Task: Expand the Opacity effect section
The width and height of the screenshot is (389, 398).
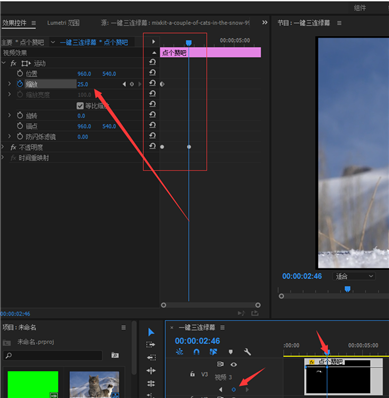Action: 3,147
